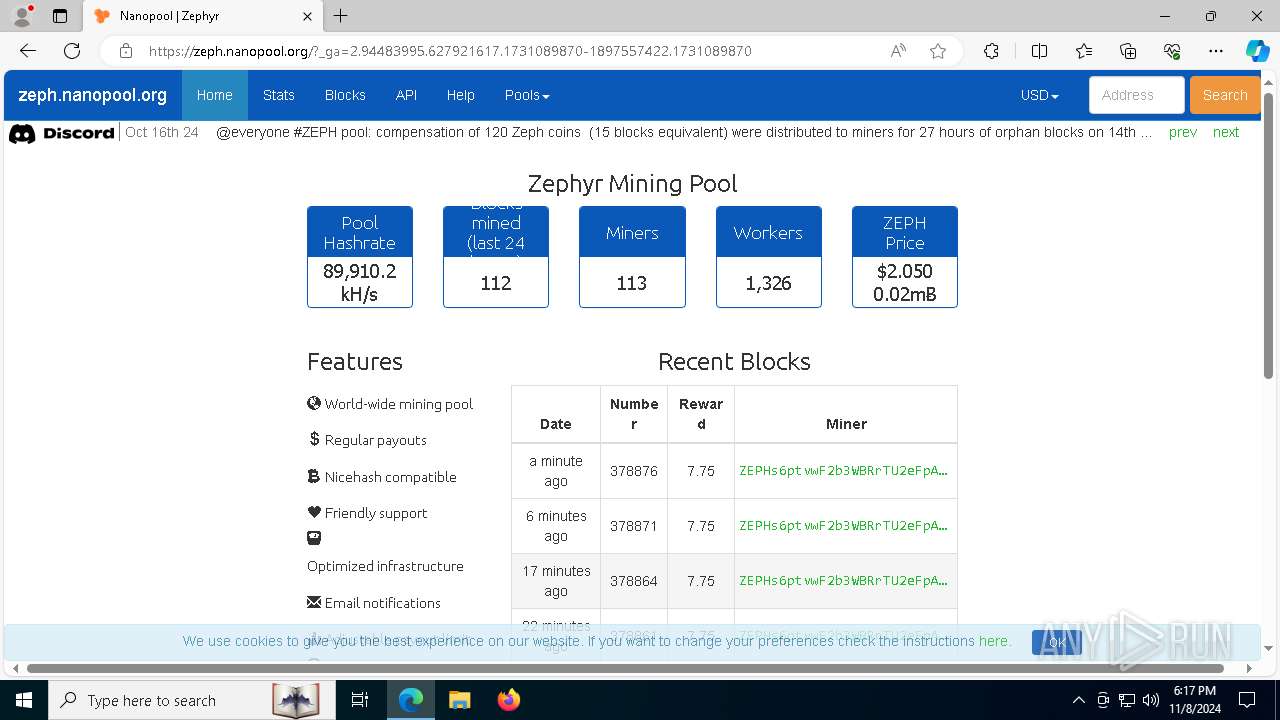Image resolution: width=1280 pixels, height=720 pixels.
Task: Click the Discord logo
Action: 61,133
